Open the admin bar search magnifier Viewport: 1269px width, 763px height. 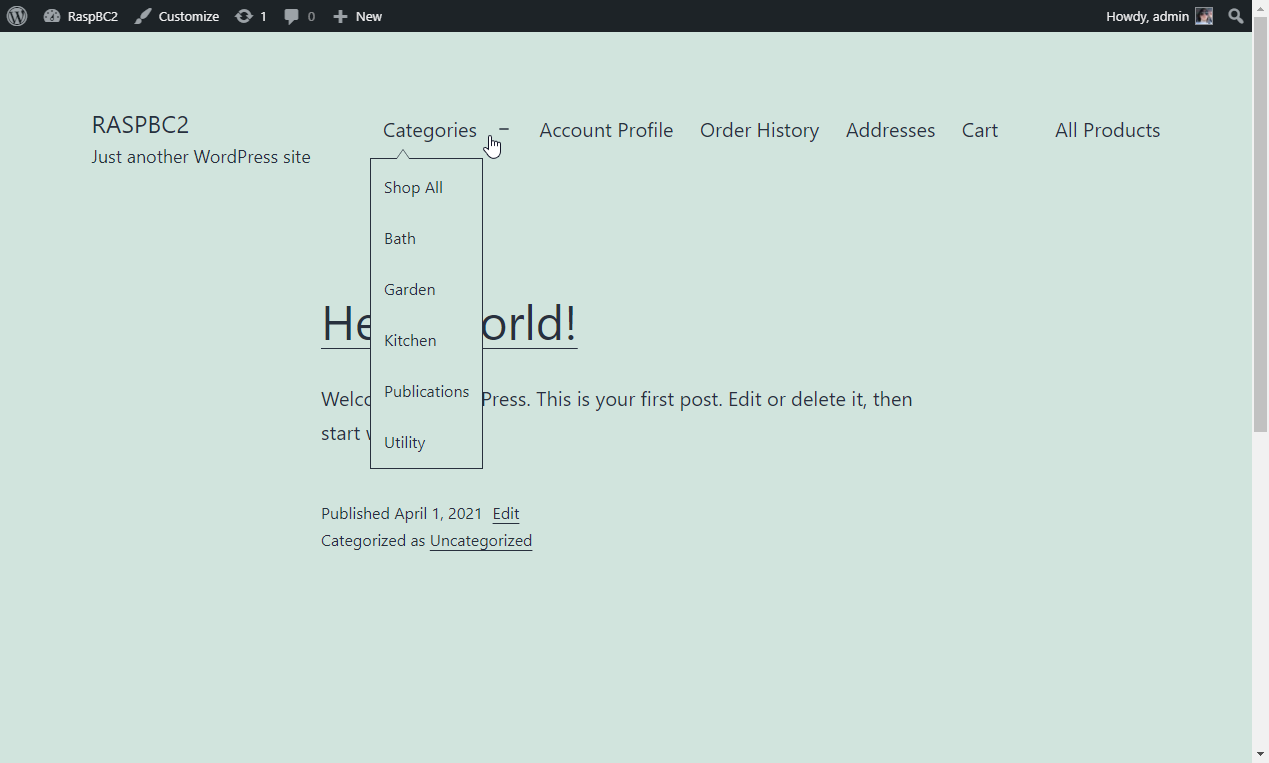tap(1236, 16)
